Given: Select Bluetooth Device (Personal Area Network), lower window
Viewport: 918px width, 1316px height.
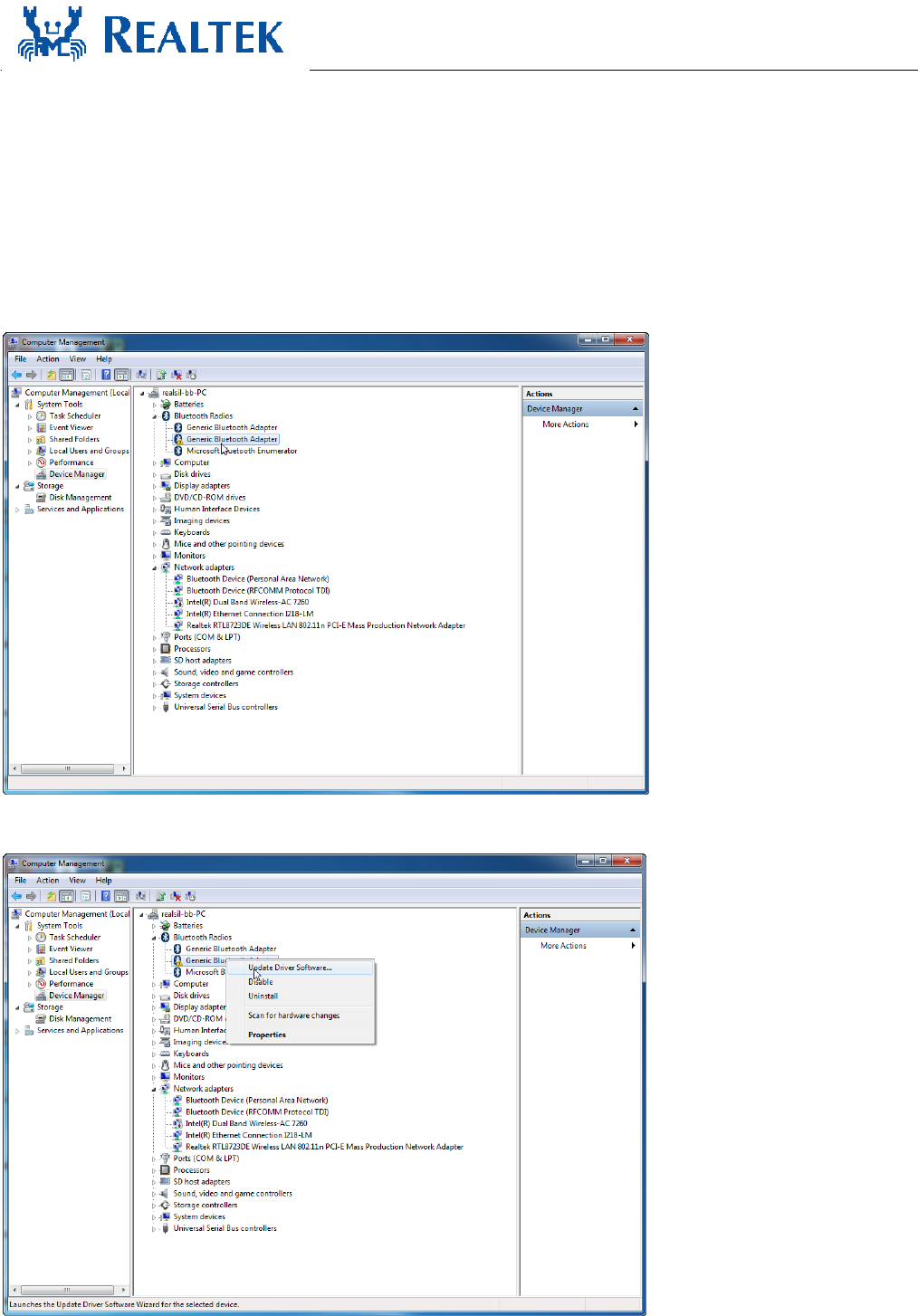Looking at the screenshot, I should (x=256, y=1101).
